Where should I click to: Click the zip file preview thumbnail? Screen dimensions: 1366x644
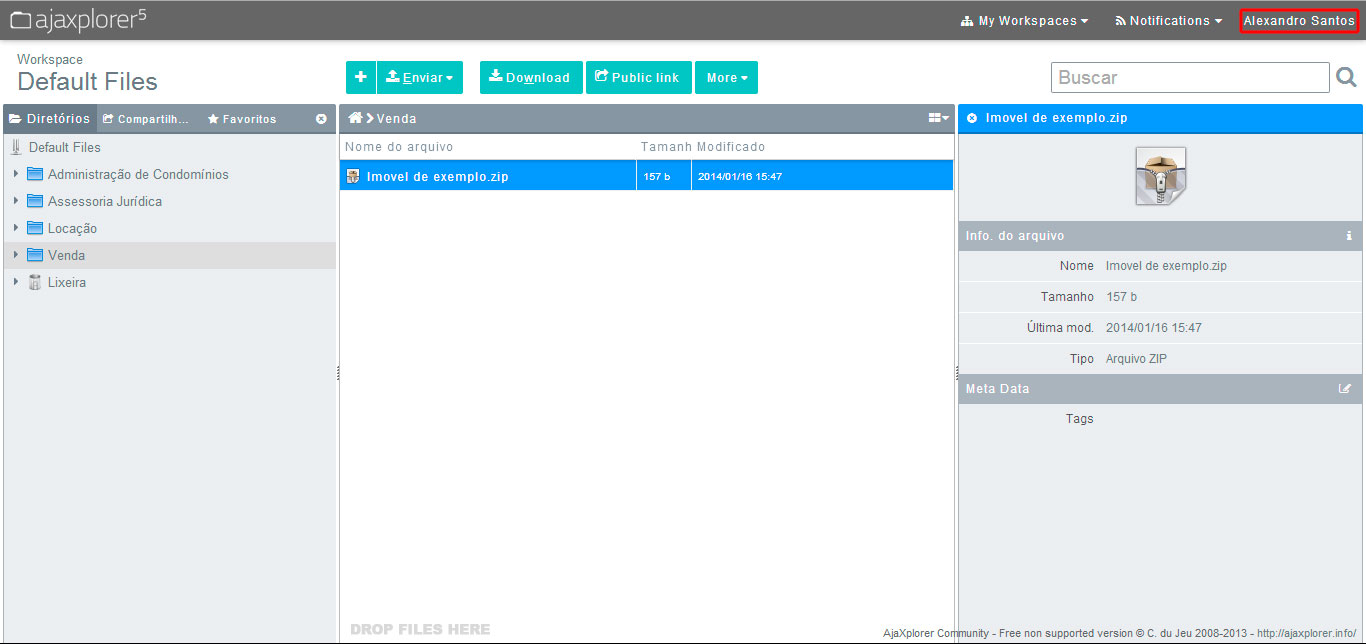pos(1160,176)
